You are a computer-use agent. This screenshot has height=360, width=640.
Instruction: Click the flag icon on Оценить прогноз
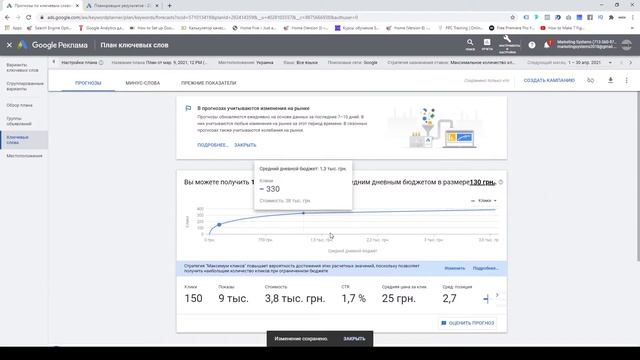(x=444, y=323)
